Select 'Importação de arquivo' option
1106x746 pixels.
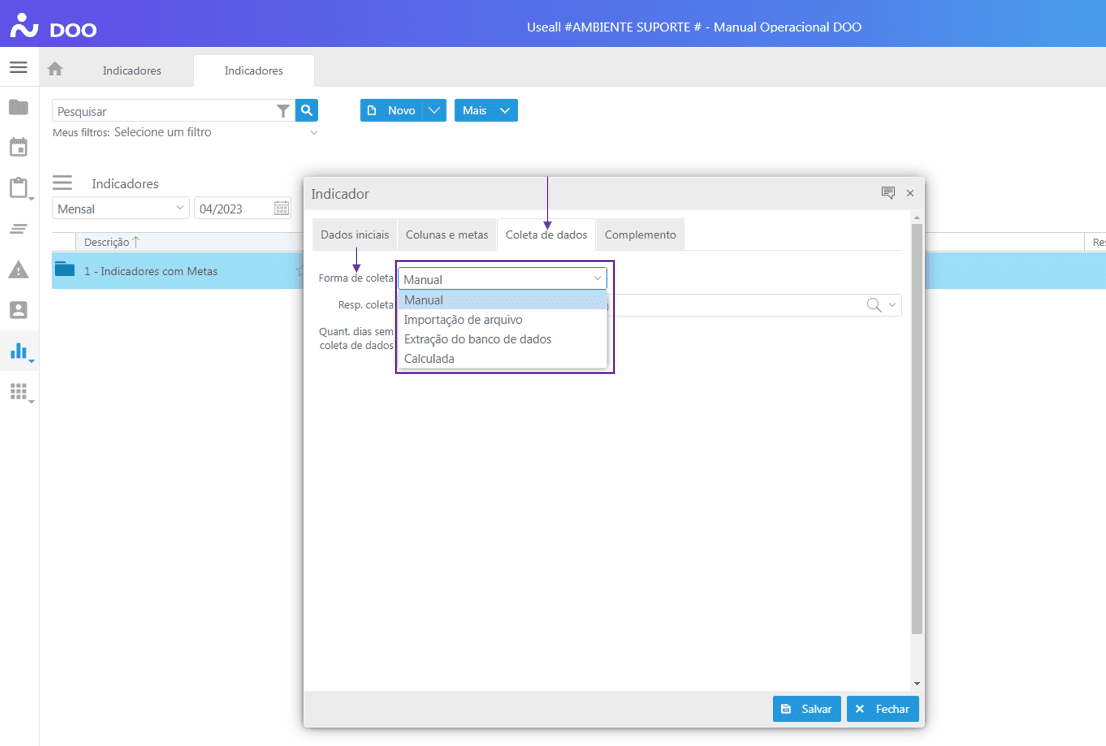tap(463, 320)
